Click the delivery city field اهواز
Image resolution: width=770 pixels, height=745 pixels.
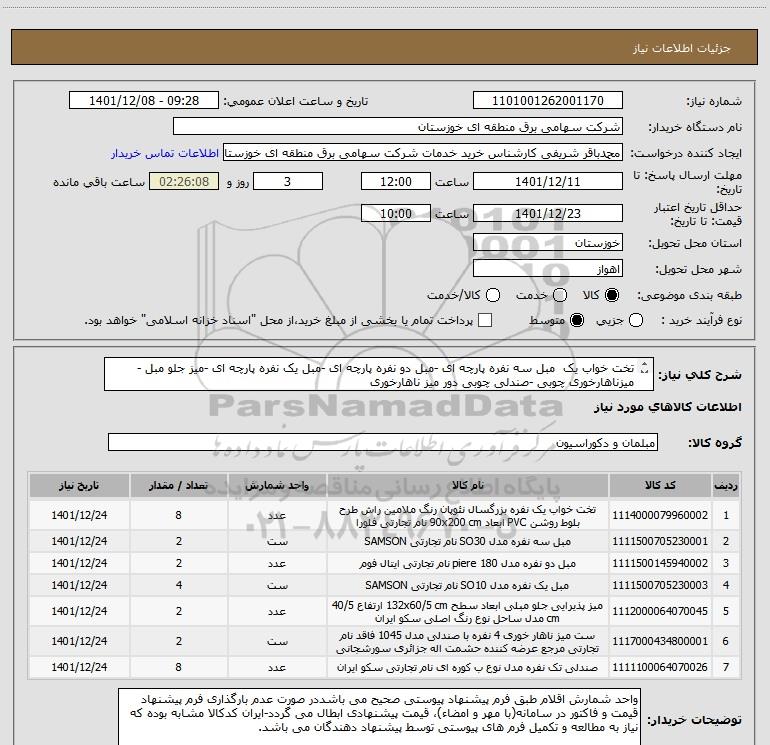(x=548, y=269)
